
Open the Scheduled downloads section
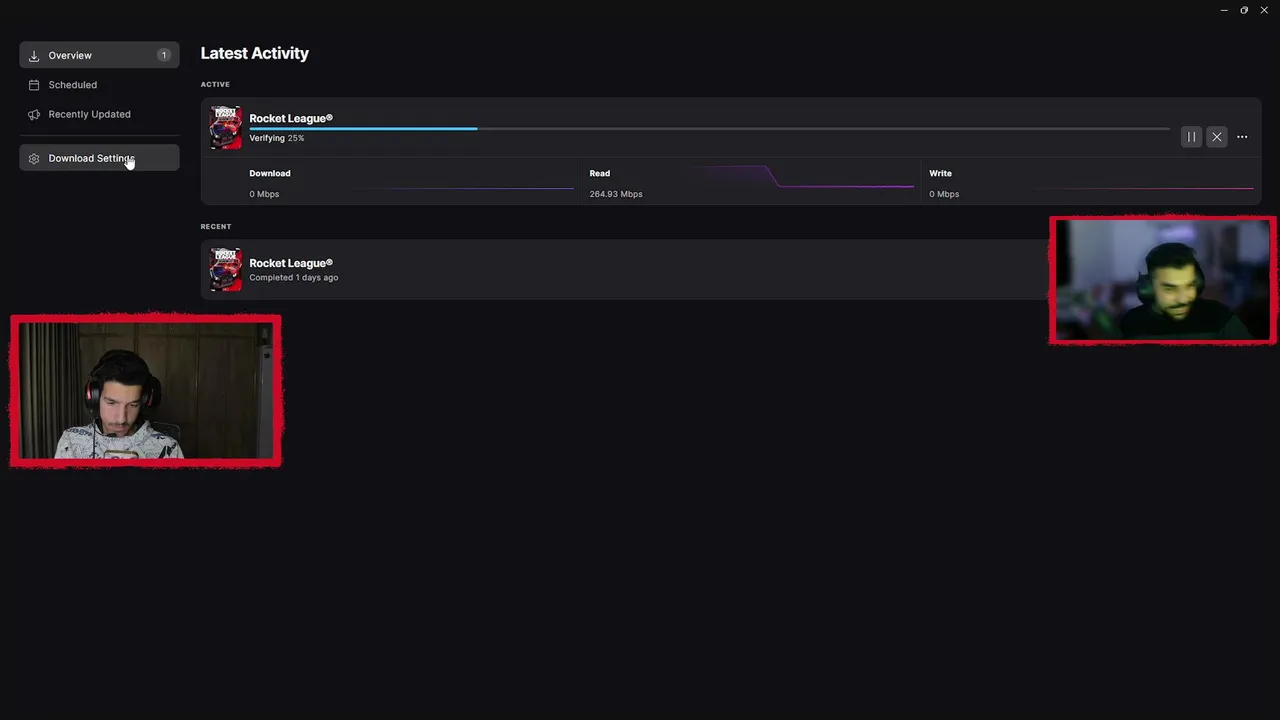point(99,85)
